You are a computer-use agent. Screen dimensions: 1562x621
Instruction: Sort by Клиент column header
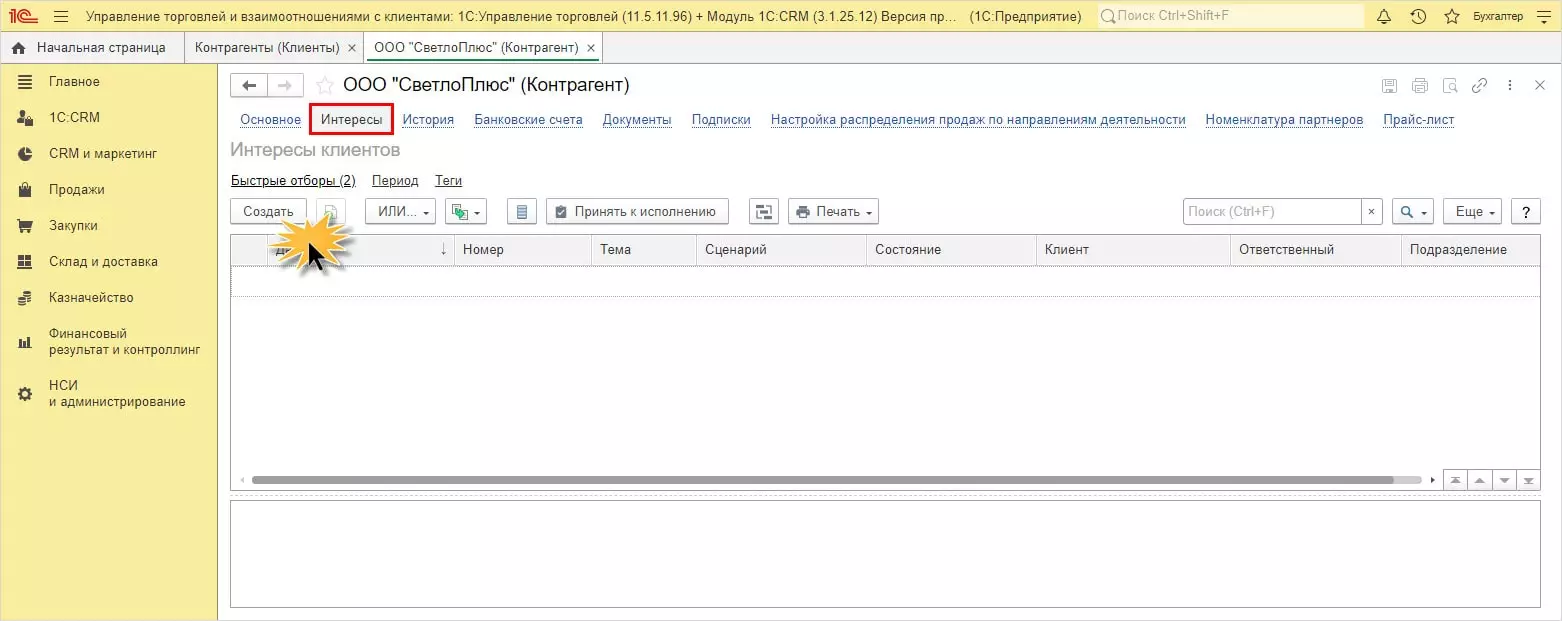[x=1133, y=250]
